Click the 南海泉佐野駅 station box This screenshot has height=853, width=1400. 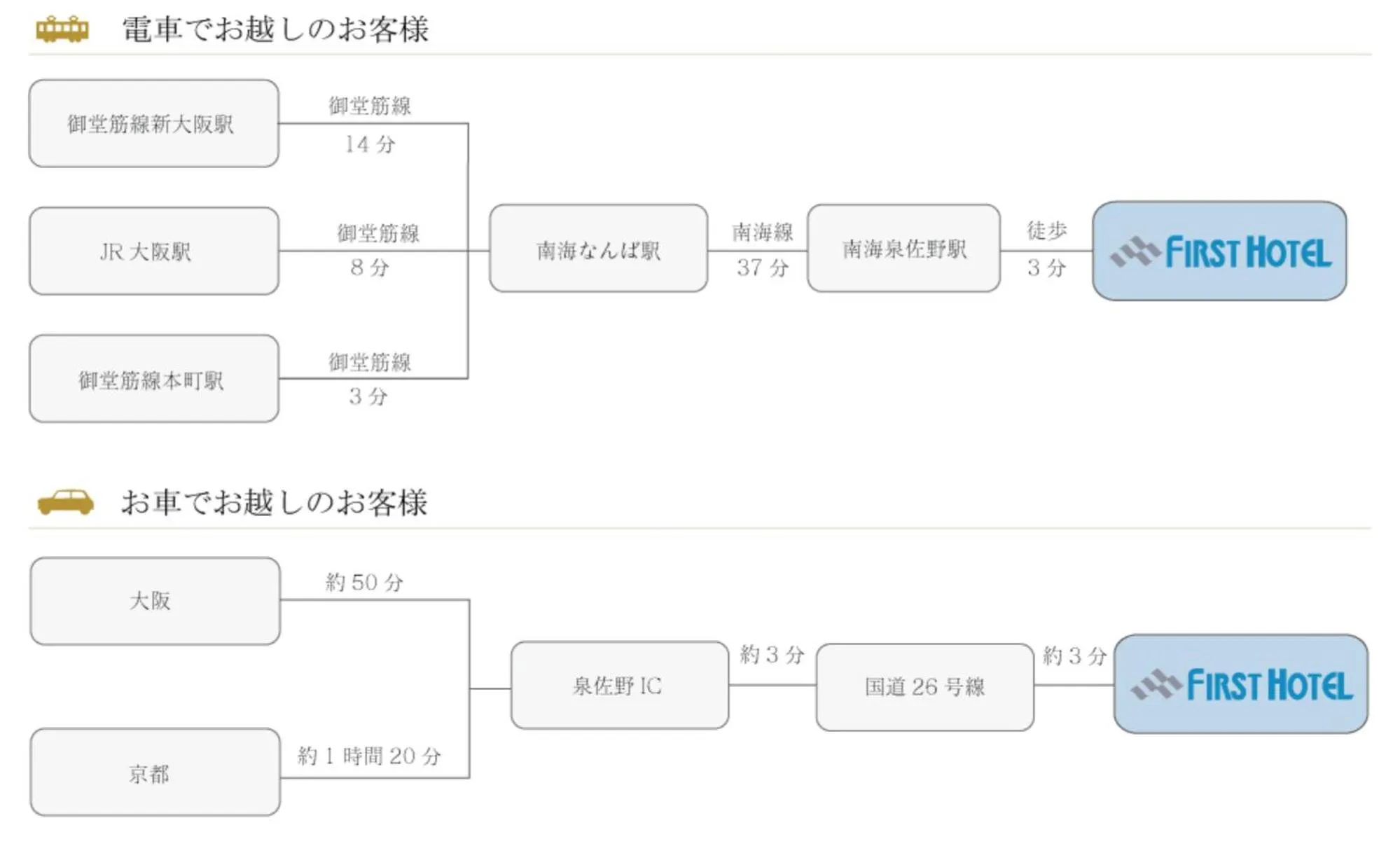pos(903,249)
